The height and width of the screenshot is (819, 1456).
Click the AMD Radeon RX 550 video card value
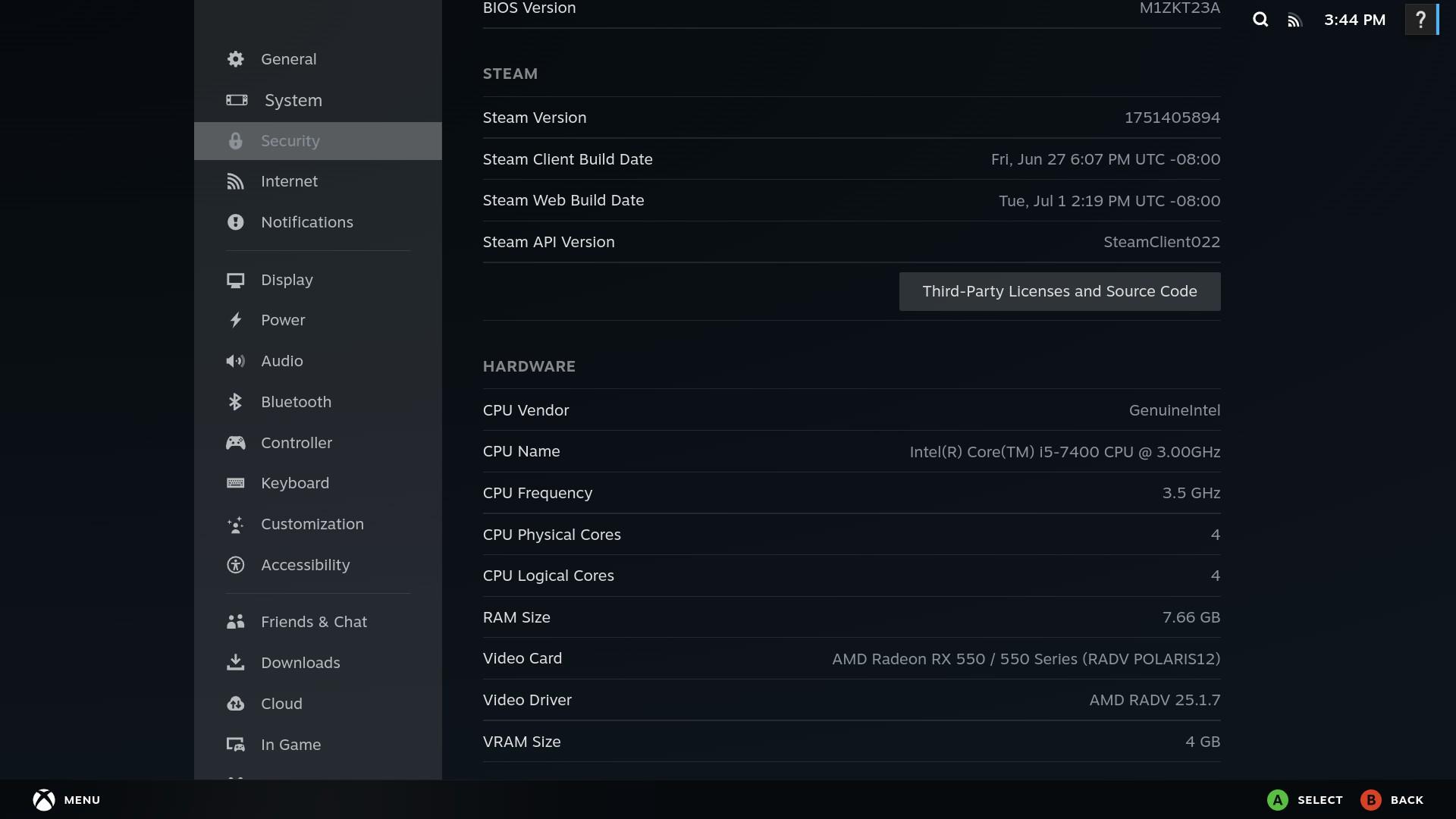(x=1026, y=659)
